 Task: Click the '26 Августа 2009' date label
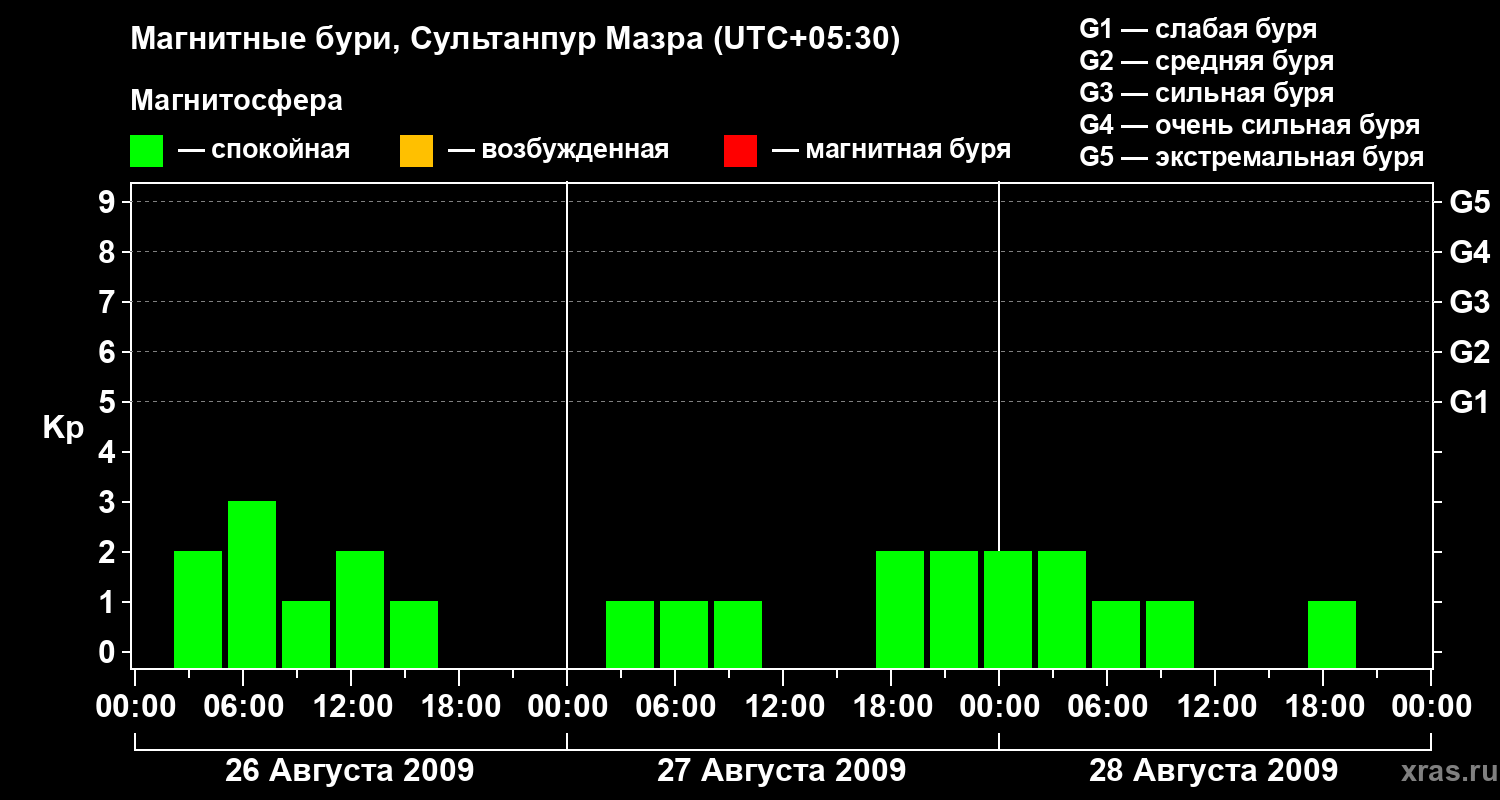349,771
